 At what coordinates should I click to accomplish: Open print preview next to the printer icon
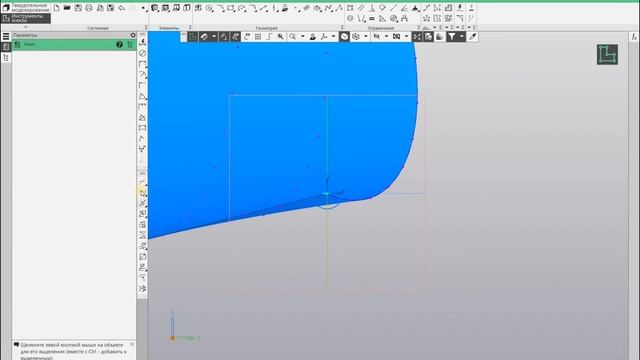click(x=100, y=8)
